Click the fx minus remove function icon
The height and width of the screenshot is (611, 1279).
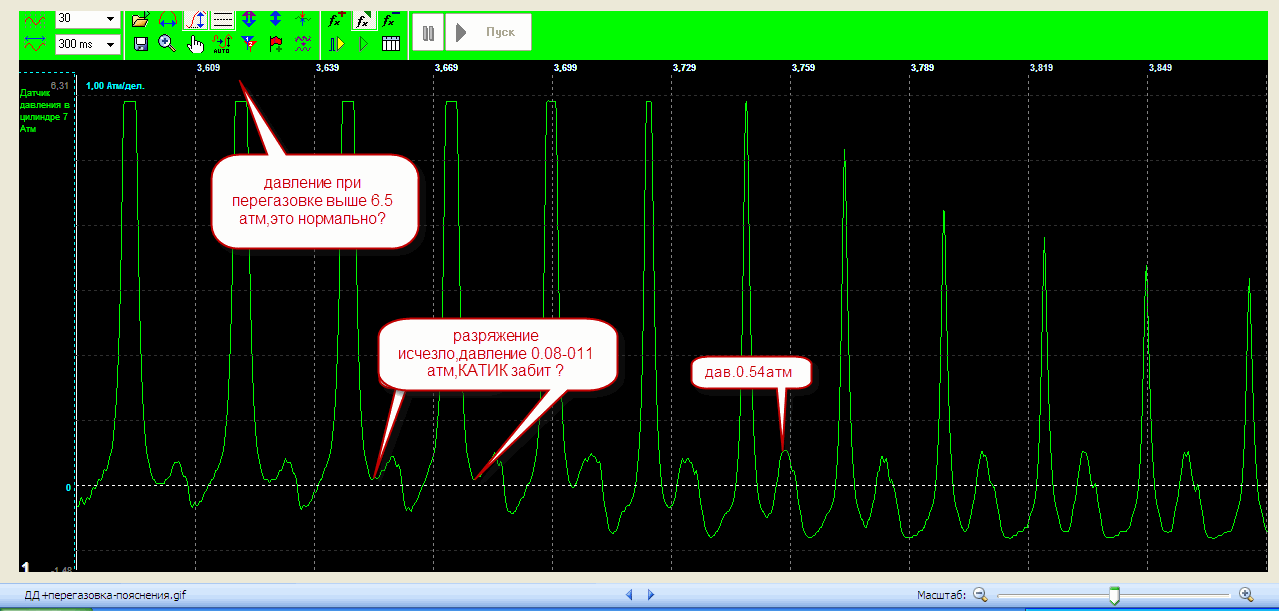pos(391,19)
